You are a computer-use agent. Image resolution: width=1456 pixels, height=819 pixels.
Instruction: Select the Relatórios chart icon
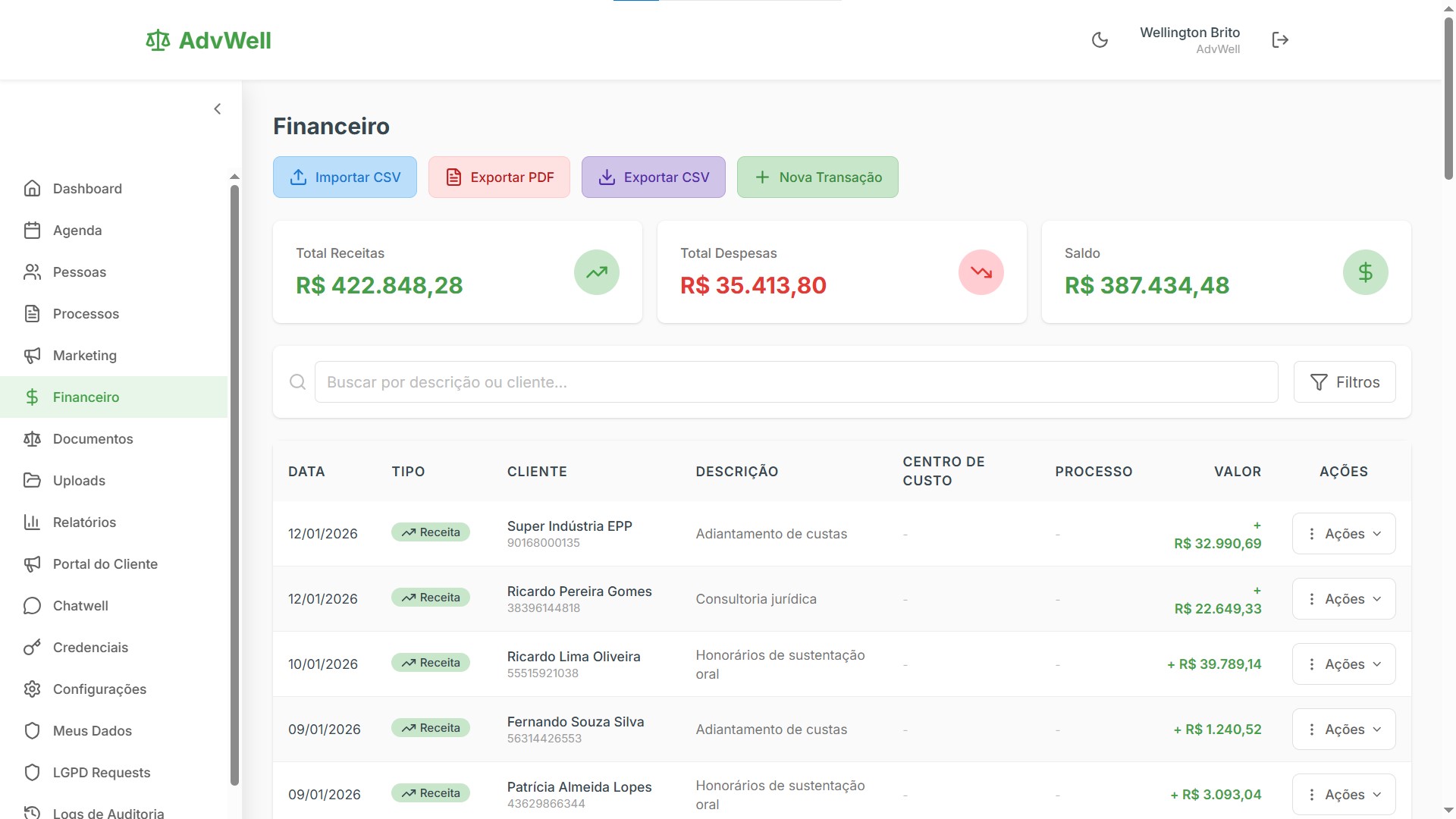pos(33,522)
